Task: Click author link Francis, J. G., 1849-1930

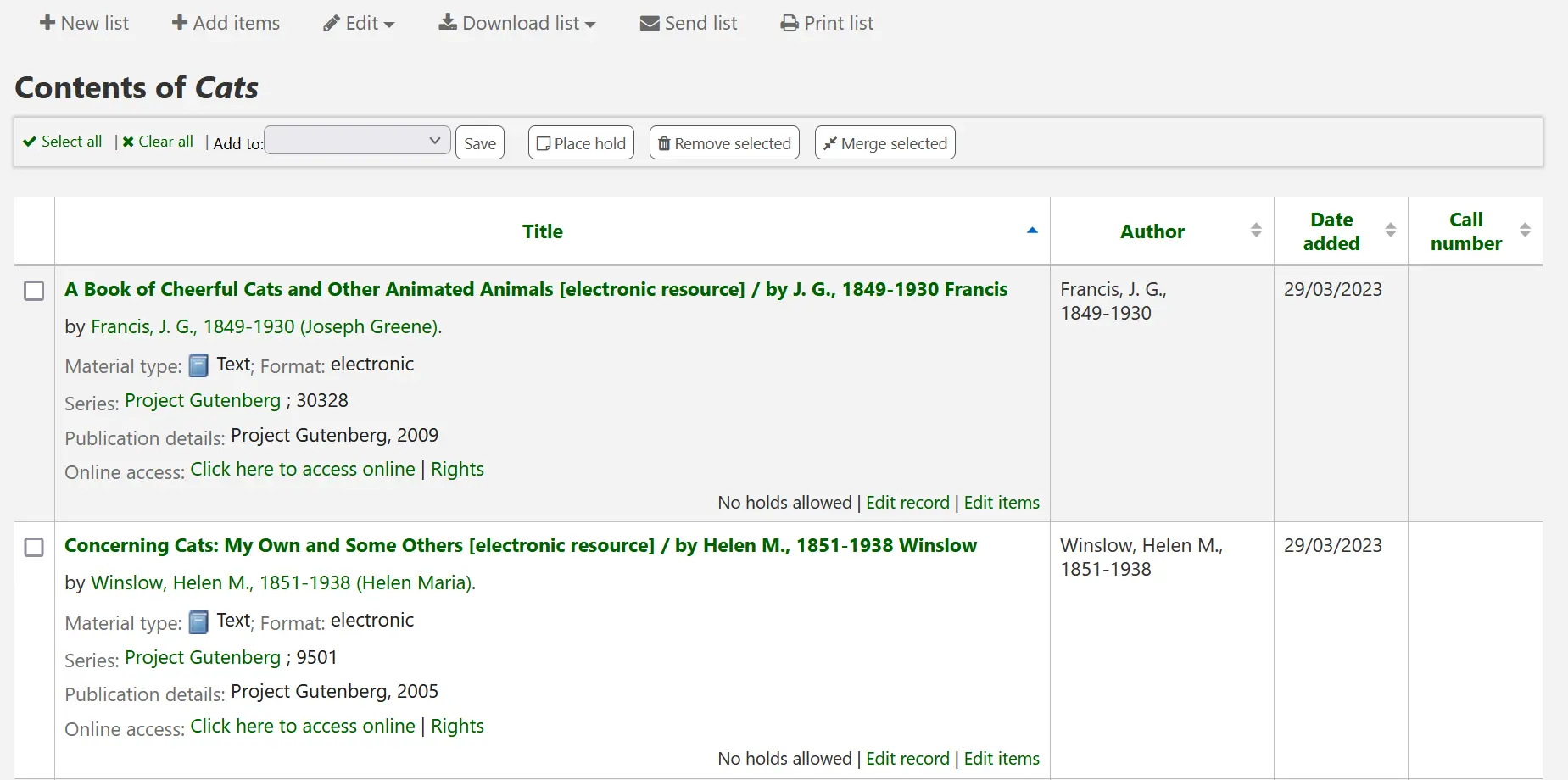Action: tap(266, 326)
